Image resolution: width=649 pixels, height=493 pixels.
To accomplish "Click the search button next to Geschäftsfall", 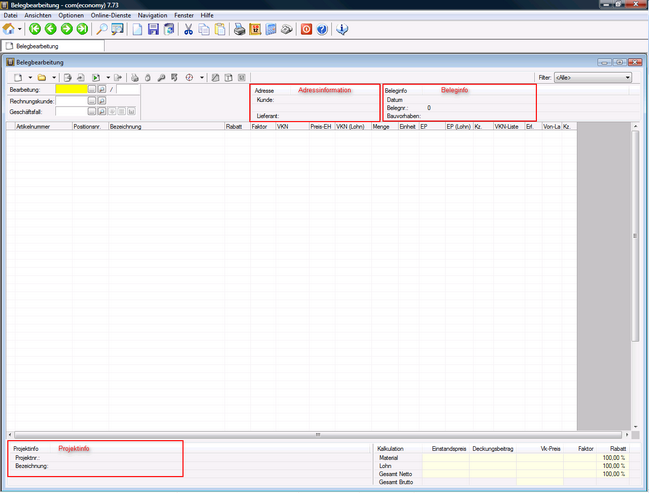I will click(x=101, y=111).
